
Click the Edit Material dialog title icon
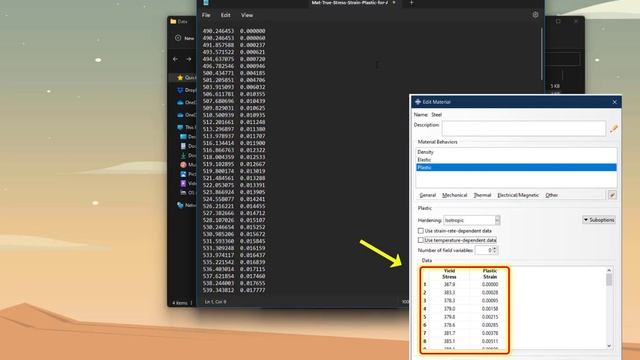418,102
